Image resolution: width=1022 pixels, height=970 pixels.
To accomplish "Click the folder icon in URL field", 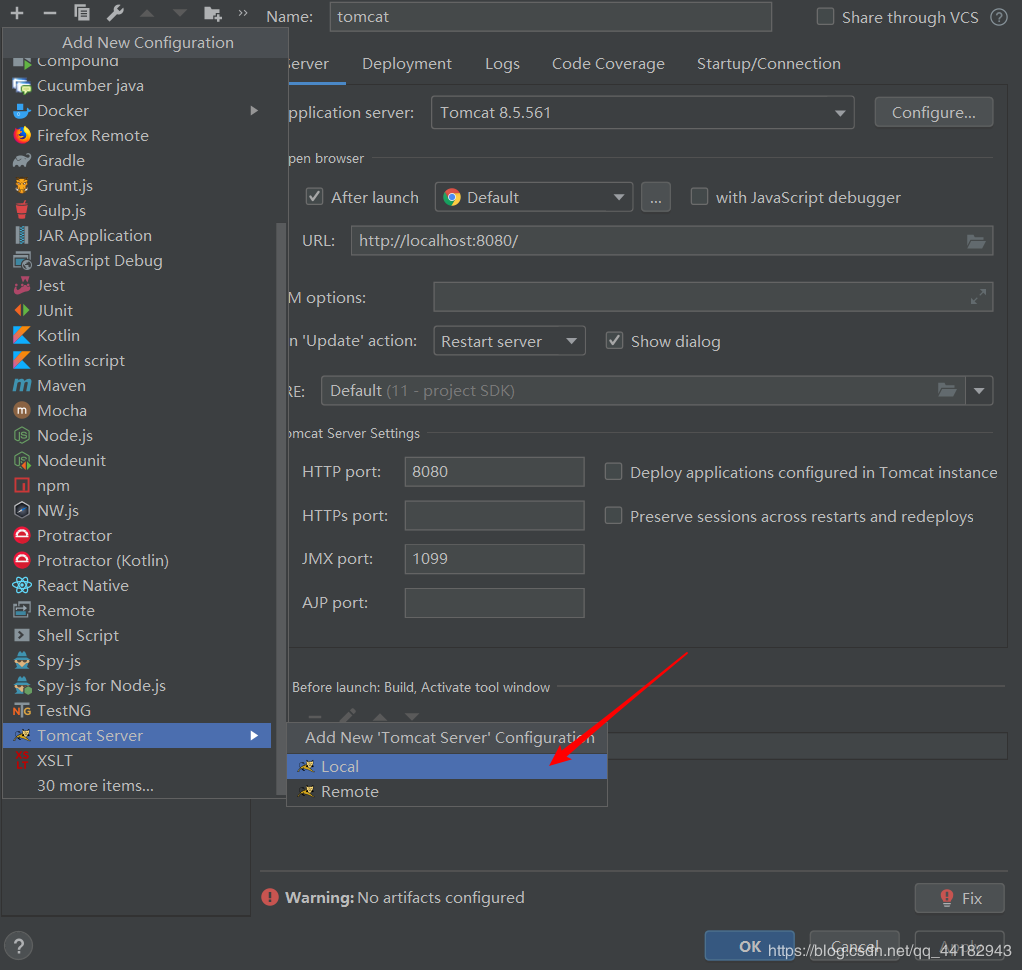I will (976, 241).
